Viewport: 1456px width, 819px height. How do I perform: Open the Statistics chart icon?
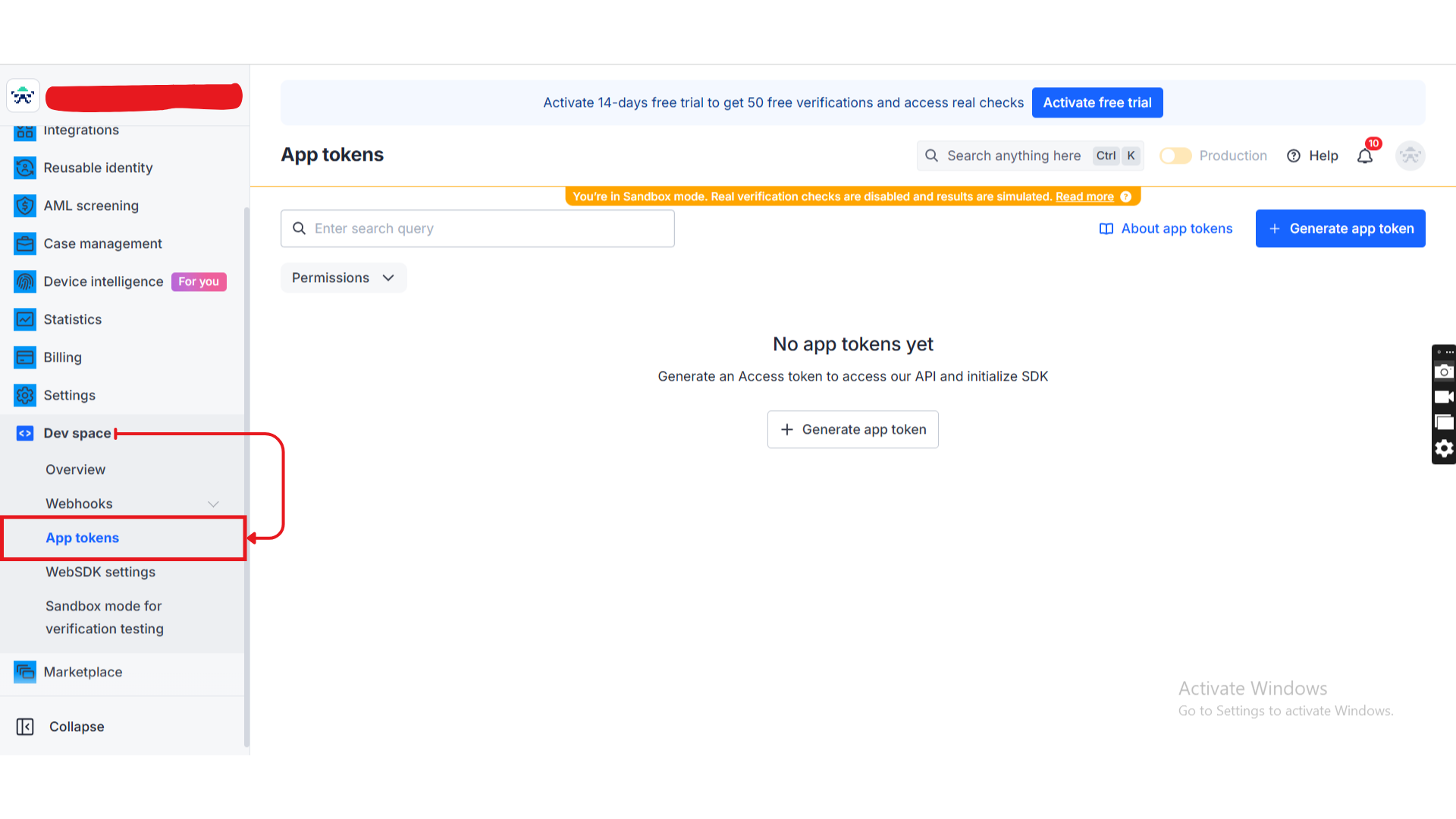[25, 319]
